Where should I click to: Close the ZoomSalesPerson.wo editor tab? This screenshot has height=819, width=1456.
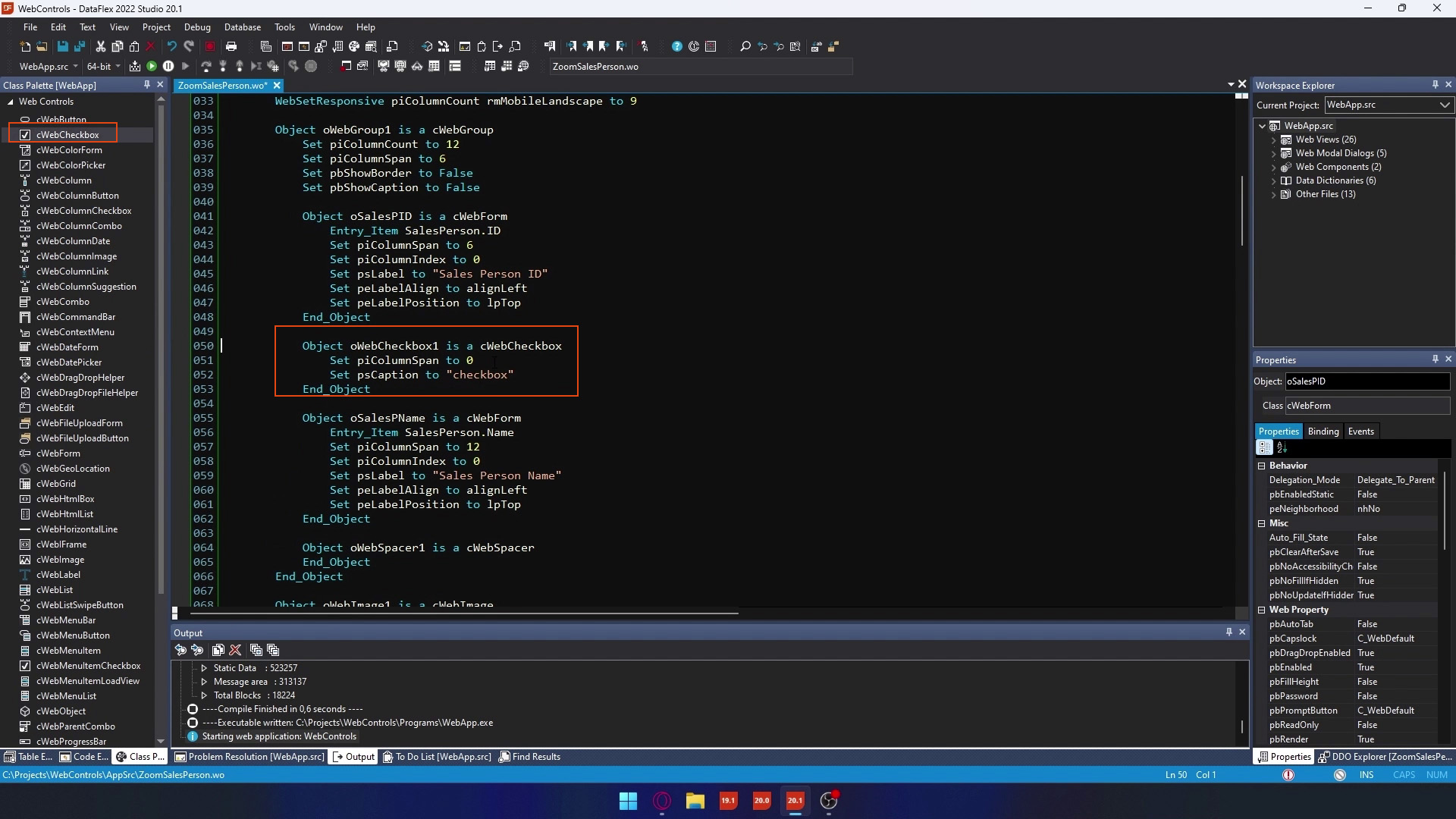tap(277, 86)
